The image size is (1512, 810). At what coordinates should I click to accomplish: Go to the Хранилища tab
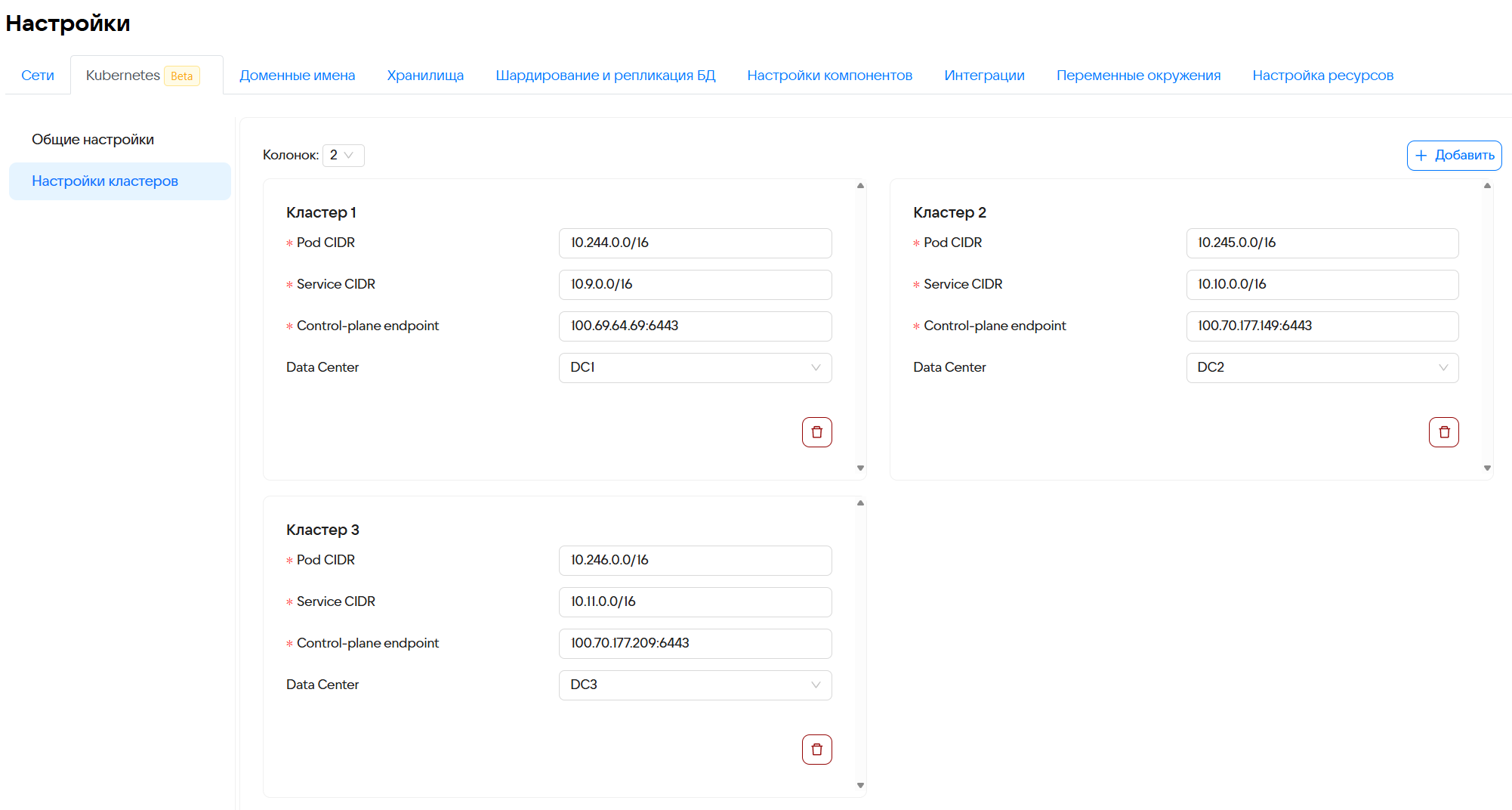(x=425, y=76)
